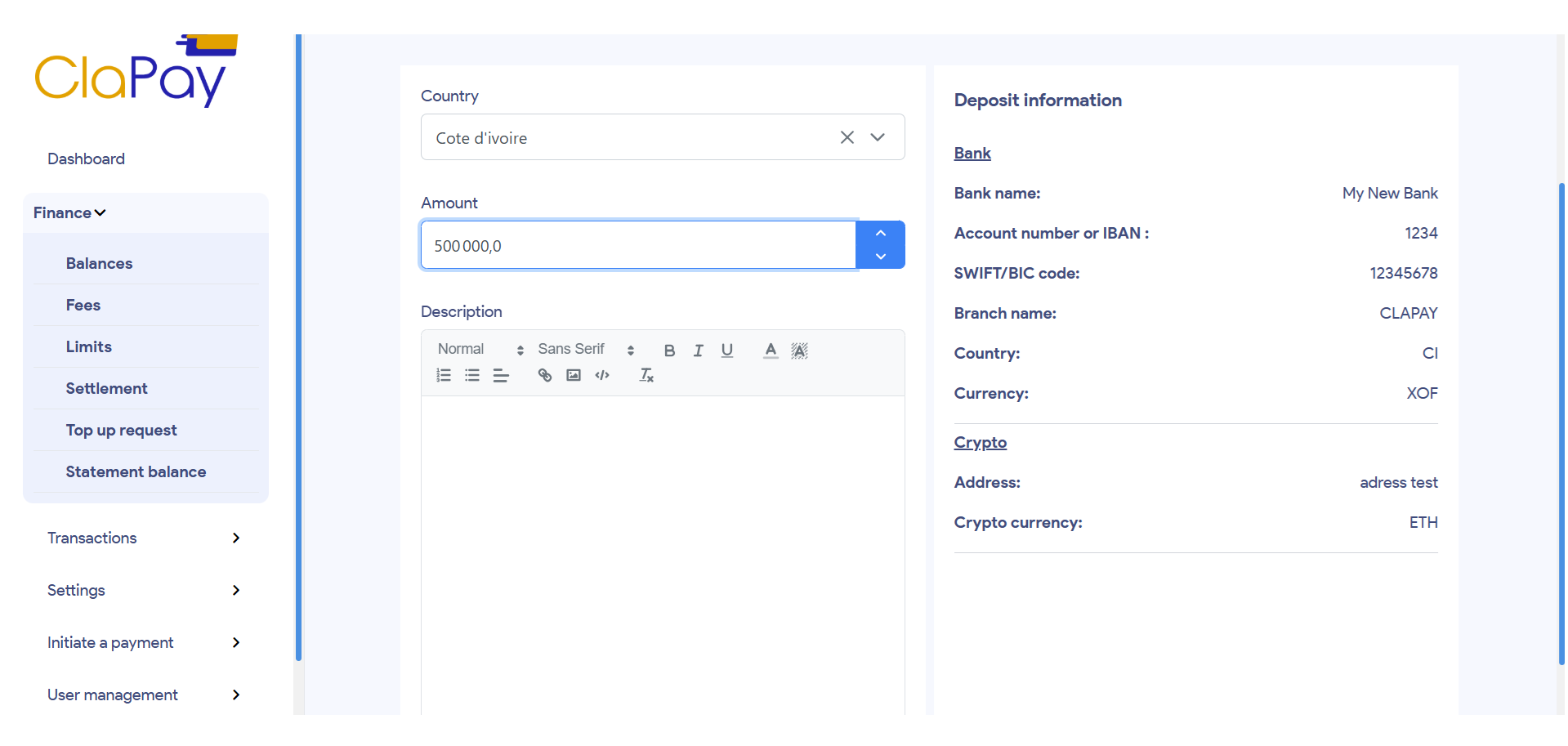Apply bullet list formatting
Screen dimensions: 1568x746
(472, 376)
